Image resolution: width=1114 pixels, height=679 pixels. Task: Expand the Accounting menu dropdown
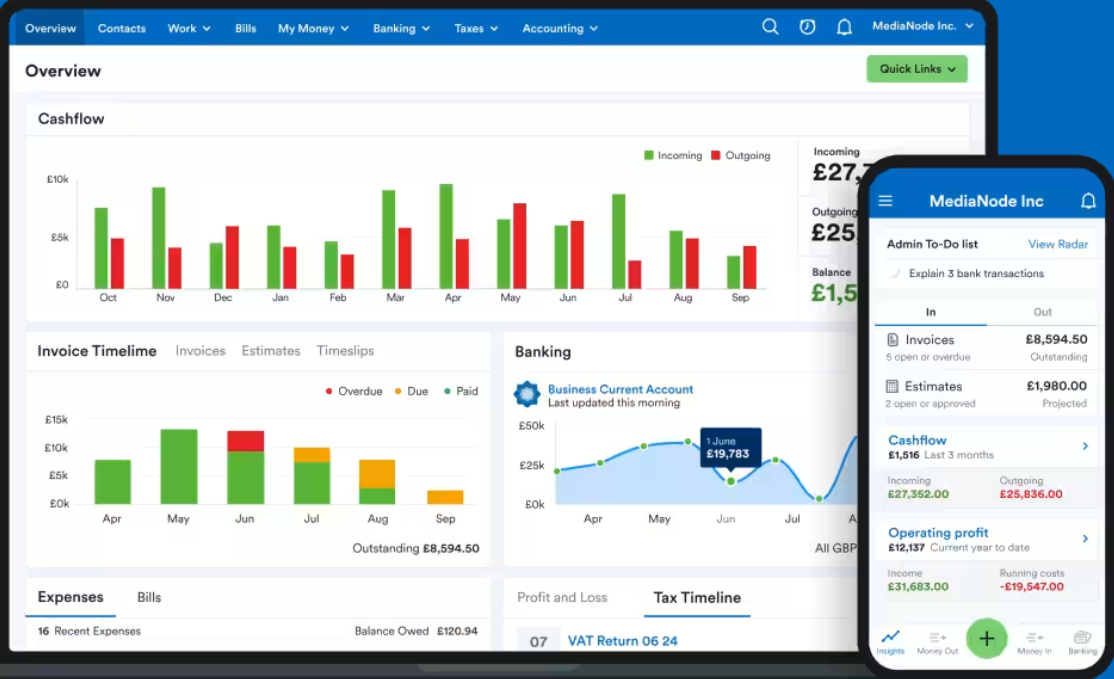560,28
